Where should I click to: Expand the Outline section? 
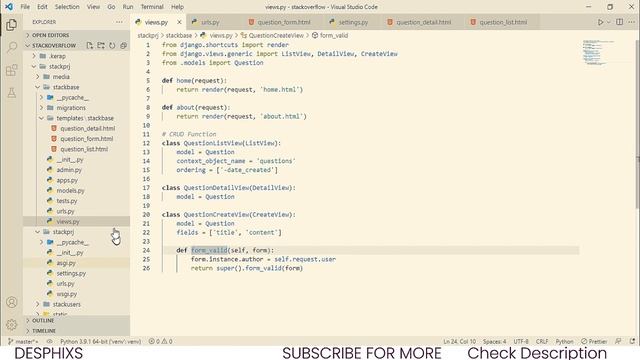[x=77, y=320]
